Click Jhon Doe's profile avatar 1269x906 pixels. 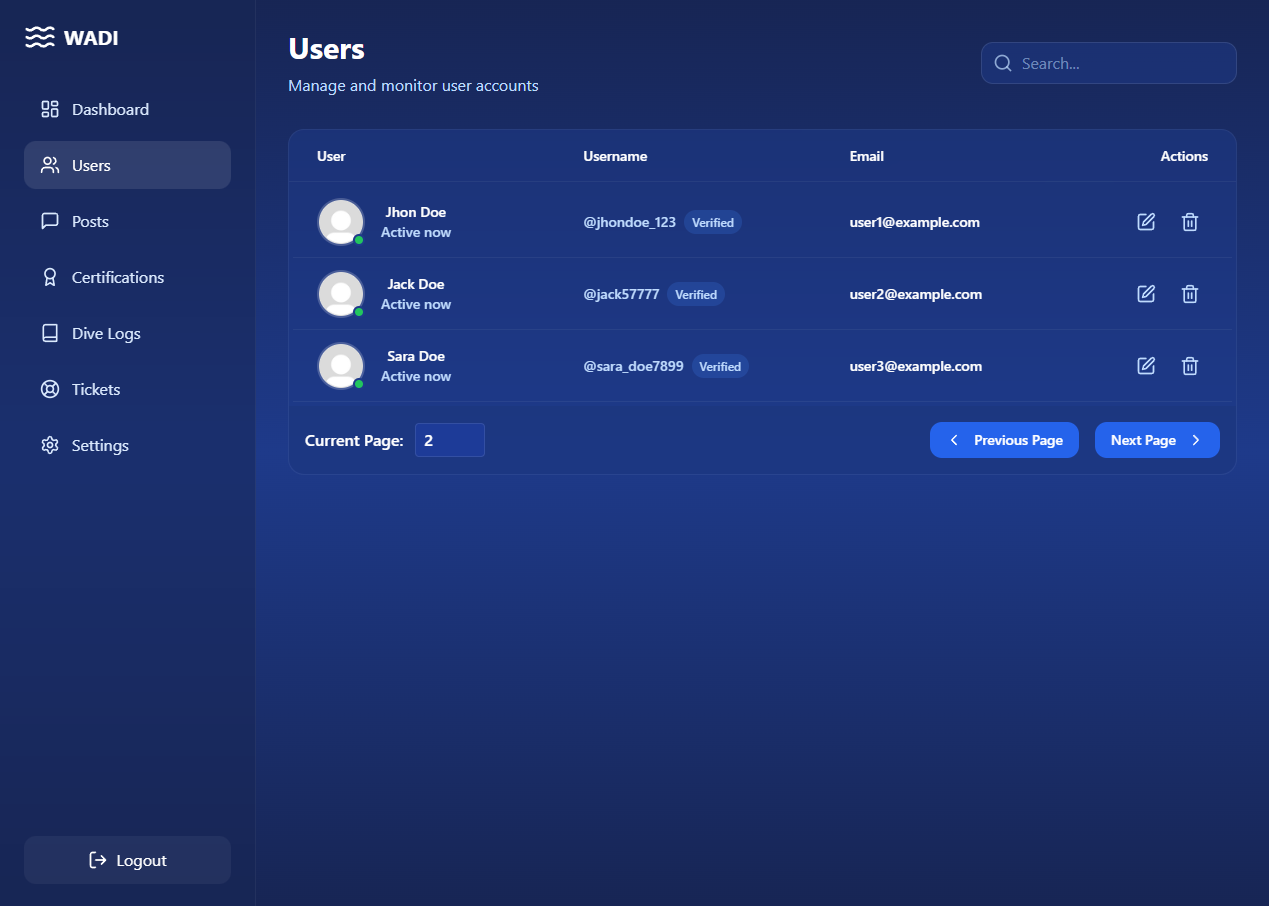[x=341, y=222]
